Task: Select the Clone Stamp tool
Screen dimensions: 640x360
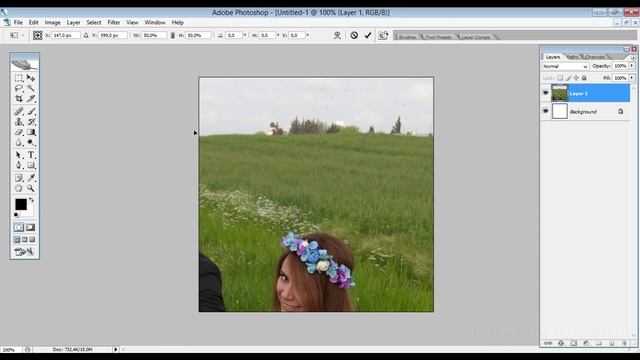Action: click(19, 122)
